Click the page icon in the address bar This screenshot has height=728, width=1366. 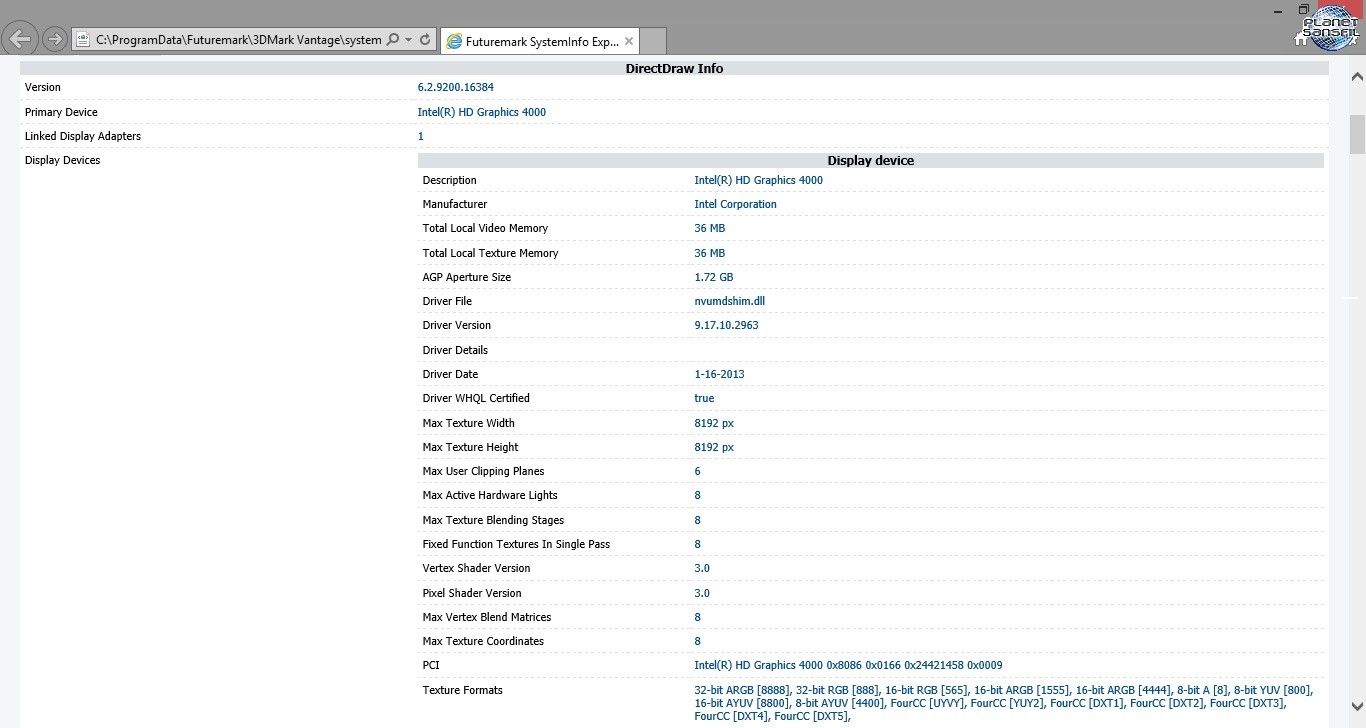tap(84, 40)
